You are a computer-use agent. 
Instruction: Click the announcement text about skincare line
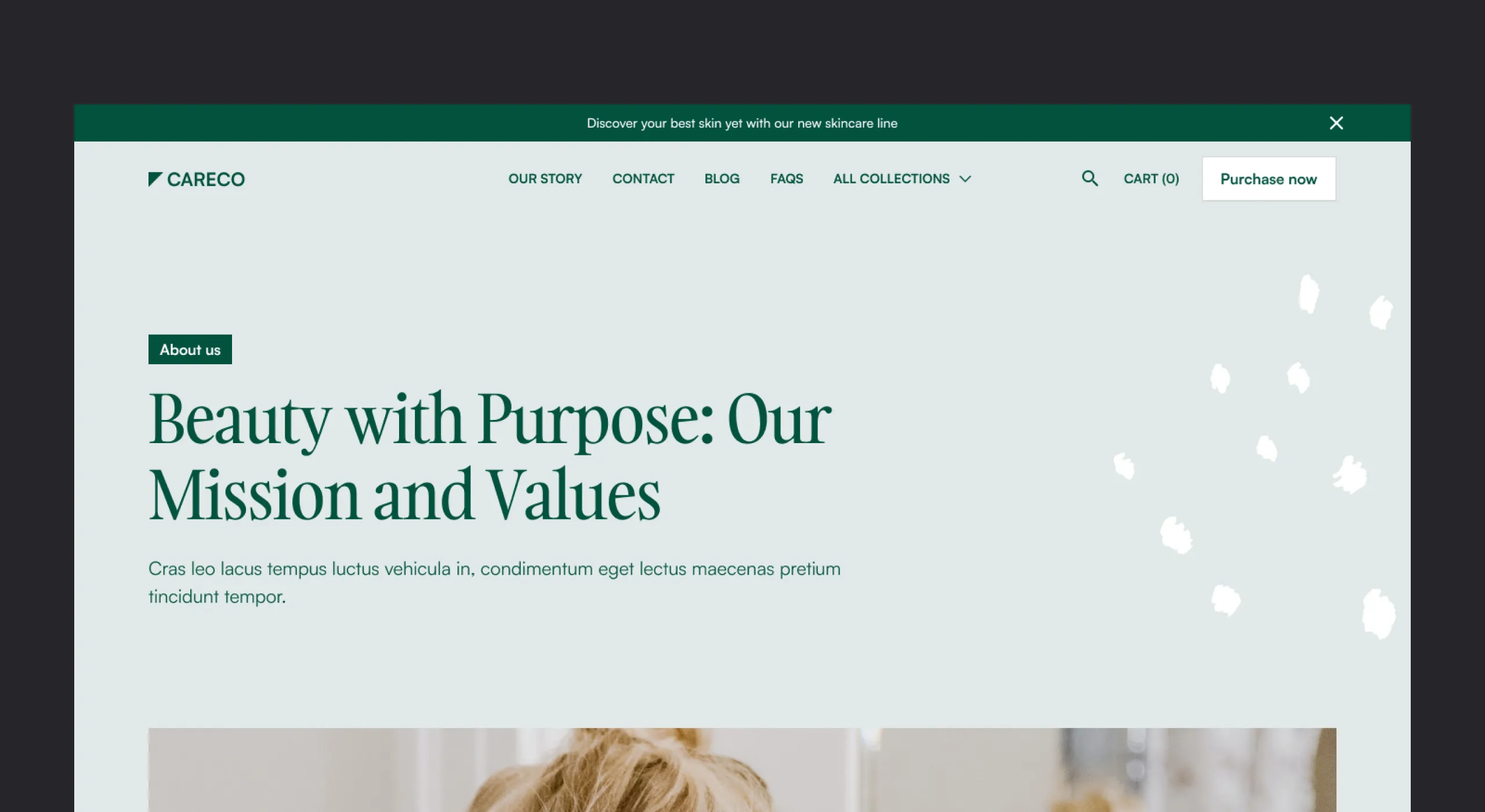click(742, 123)
